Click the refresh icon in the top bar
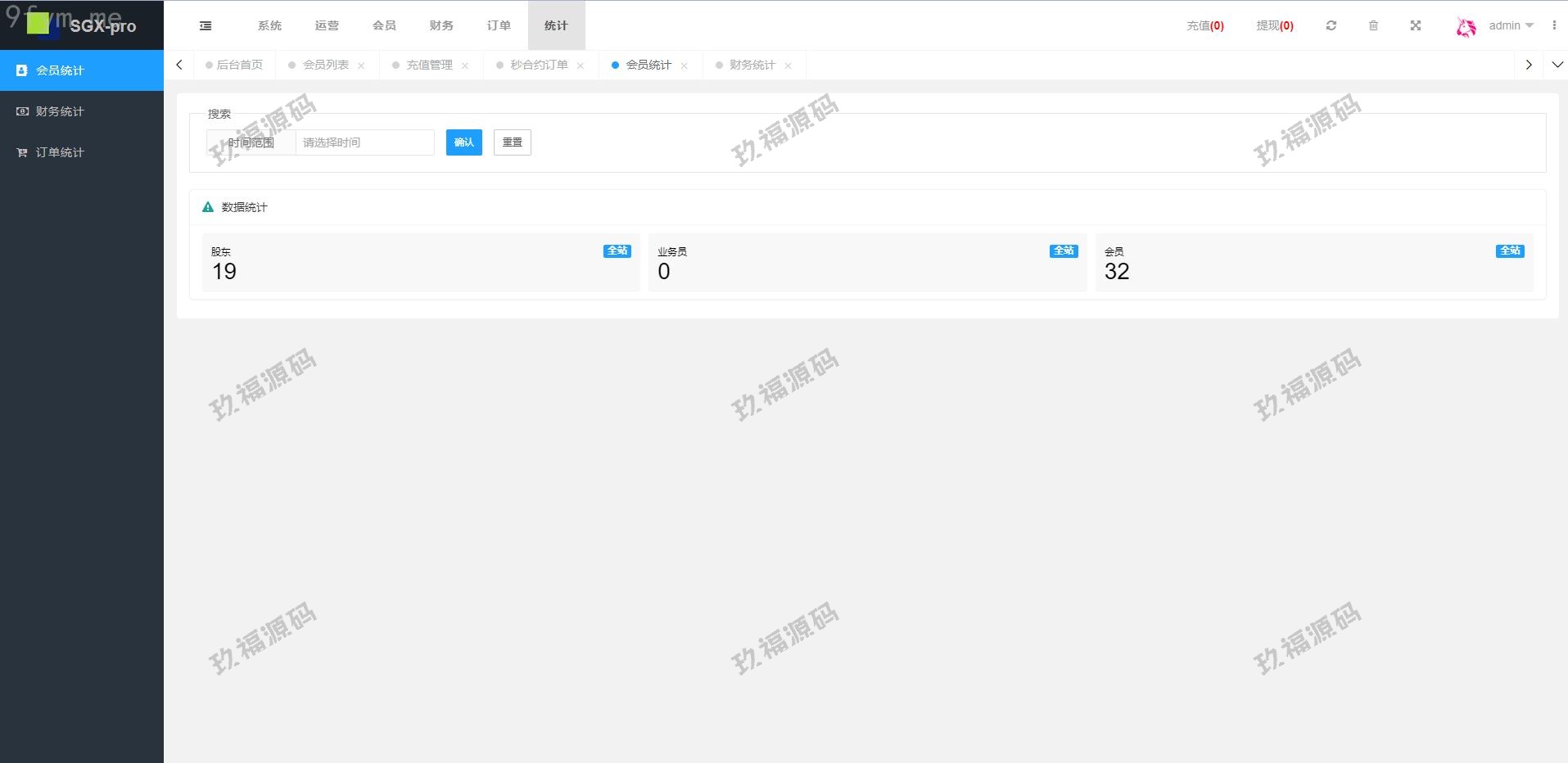Viewport: 1568px width, 763px height. coord(1331,26)
